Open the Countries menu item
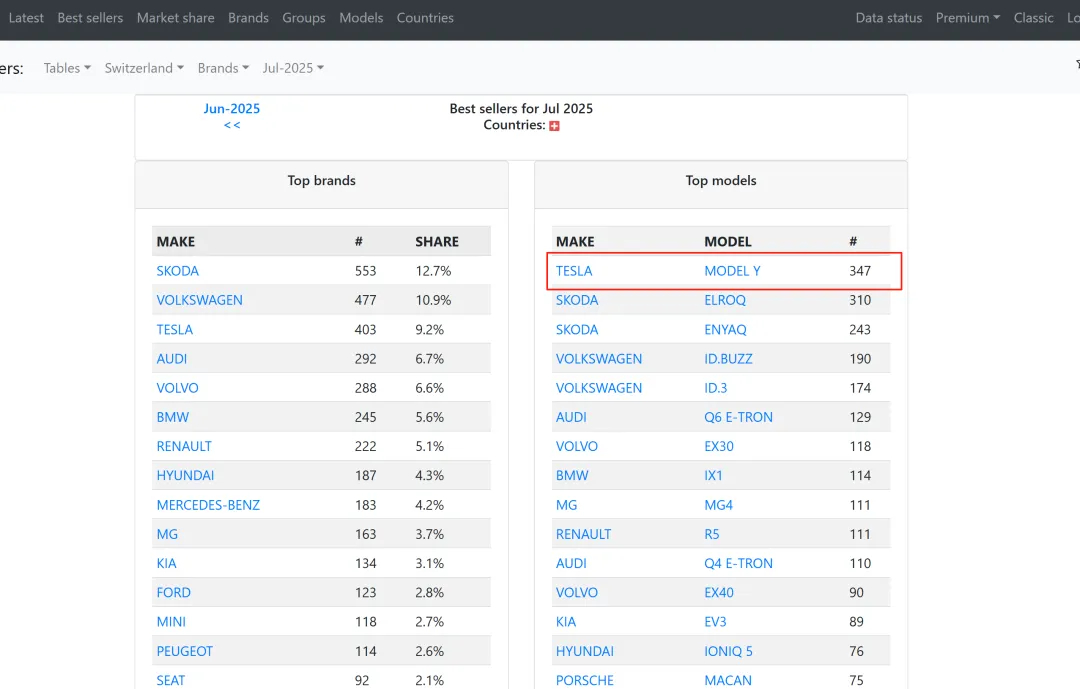Viewport: 1080px width, 689px height. tap(425, 18)
